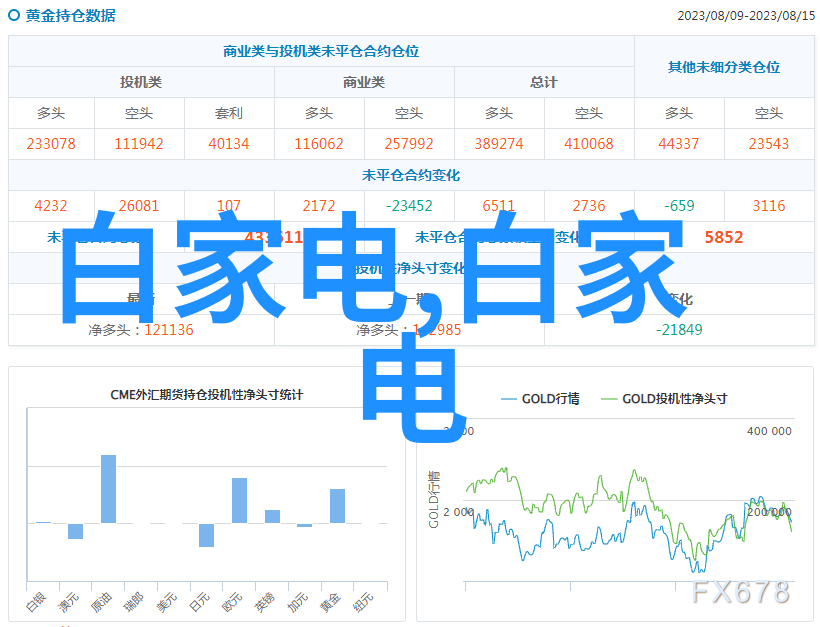Viewport: 820px width, 627px height.
Task: Click the 欧元 positive bar in chart
Action: (x=240, y=500)
